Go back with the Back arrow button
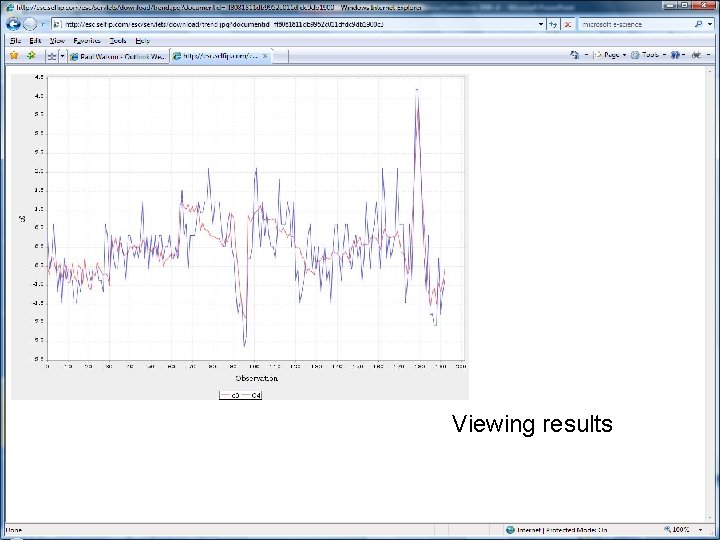Viewport: 720px width, 540px height. 13,24
